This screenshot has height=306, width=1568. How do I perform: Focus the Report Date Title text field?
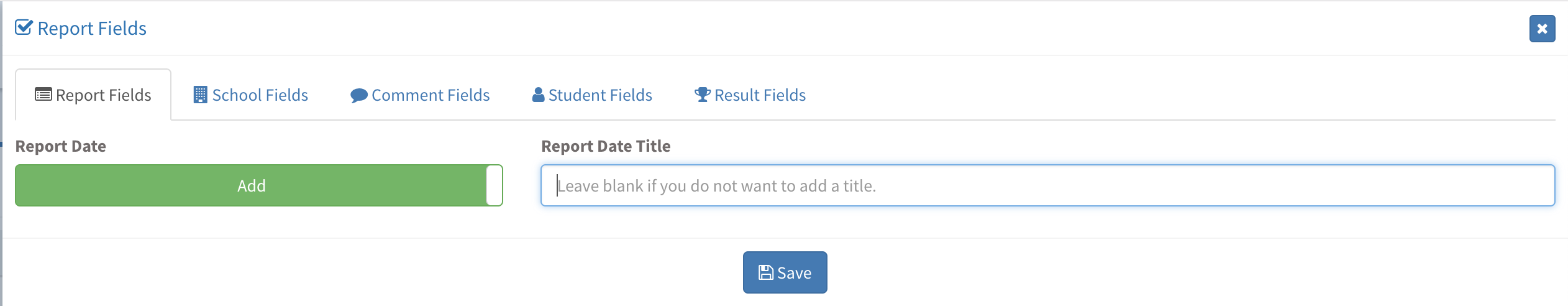[1047, 185]
